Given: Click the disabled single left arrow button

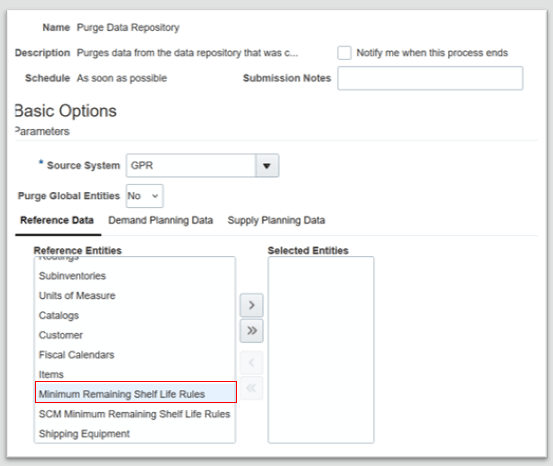Looking at the screenshot, I should 251,362.
